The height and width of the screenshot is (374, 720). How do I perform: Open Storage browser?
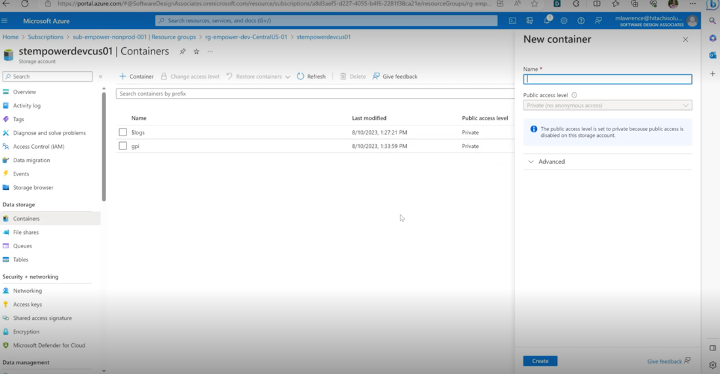click(33, 187)
